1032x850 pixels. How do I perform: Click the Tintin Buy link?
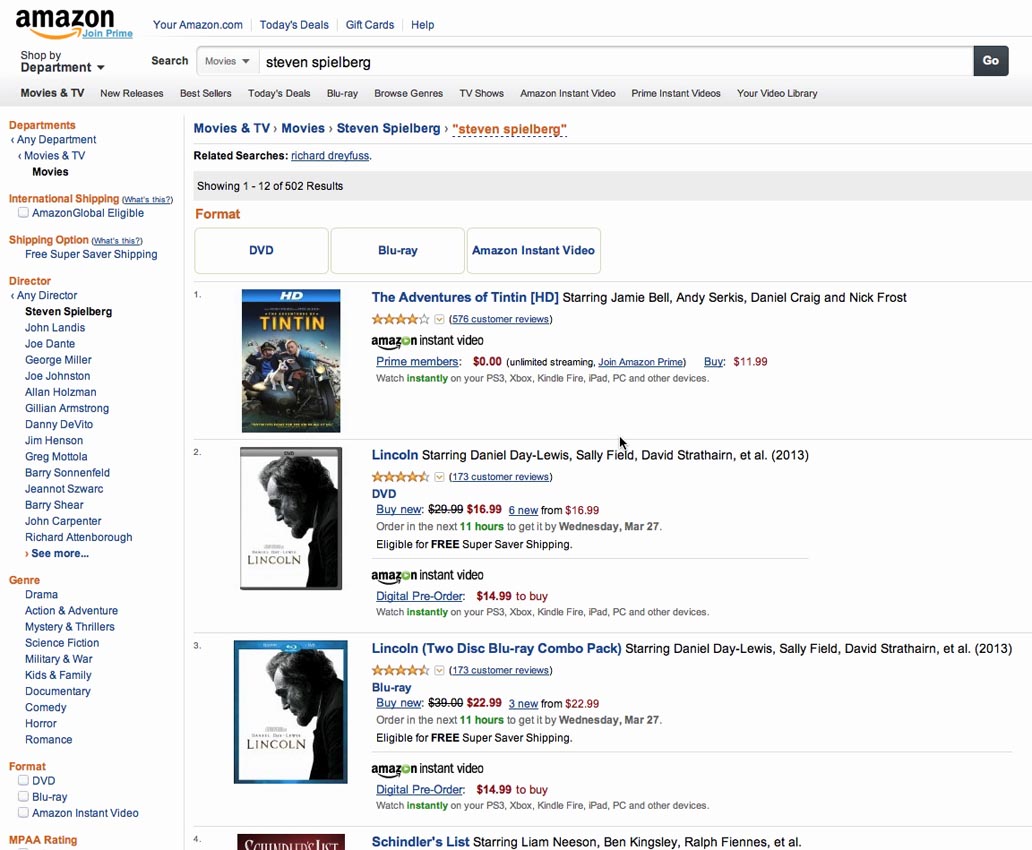(x=713, y=361)
